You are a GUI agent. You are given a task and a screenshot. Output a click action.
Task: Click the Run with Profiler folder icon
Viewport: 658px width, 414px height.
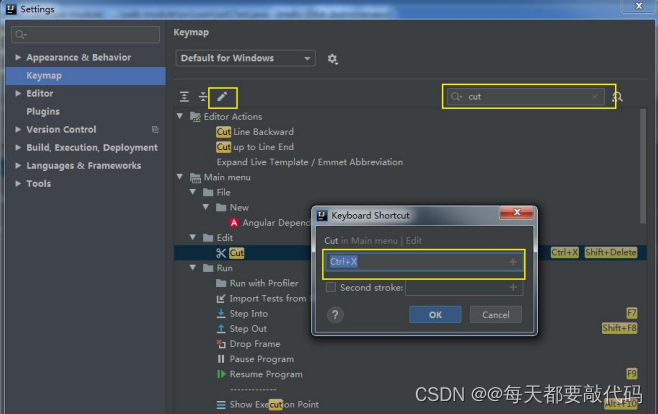(221, 283)
